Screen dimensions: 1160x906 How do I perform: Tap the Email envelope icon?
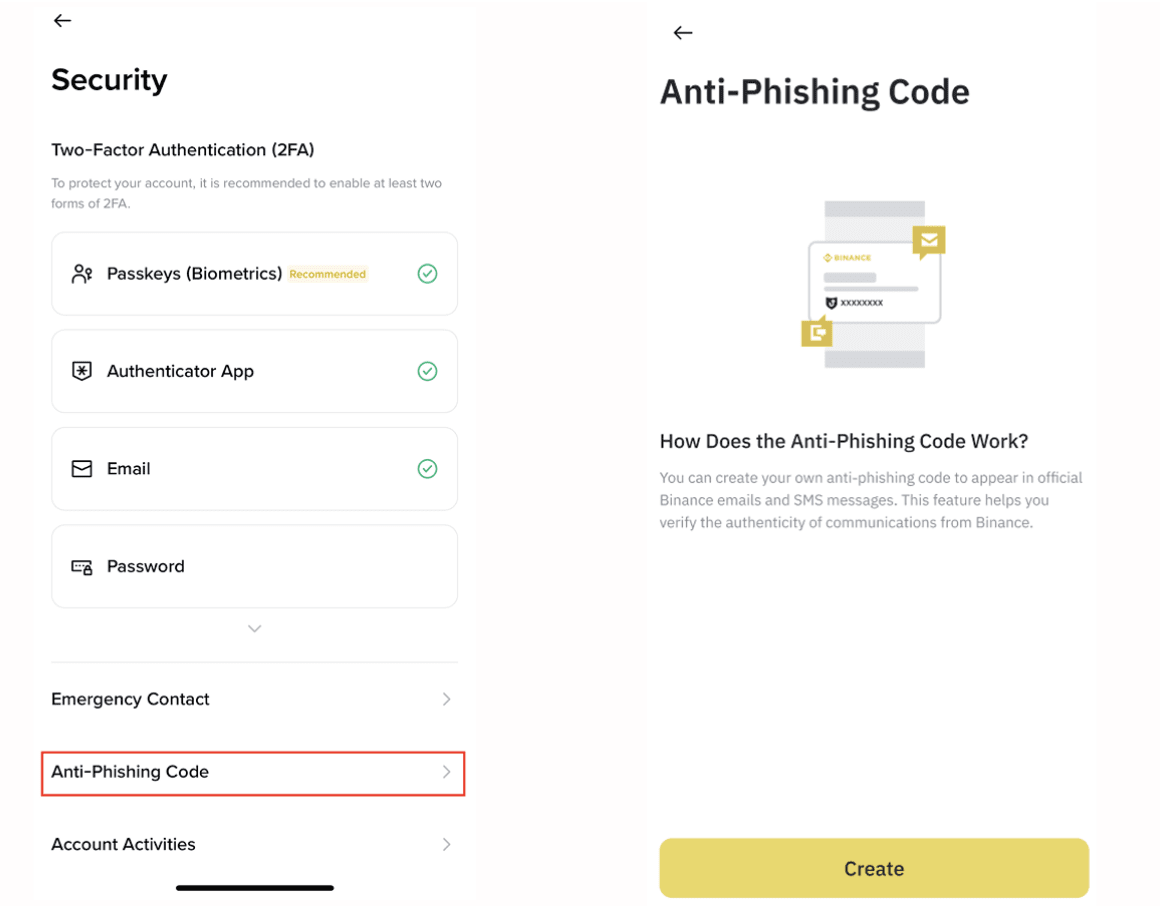point(81,469)
